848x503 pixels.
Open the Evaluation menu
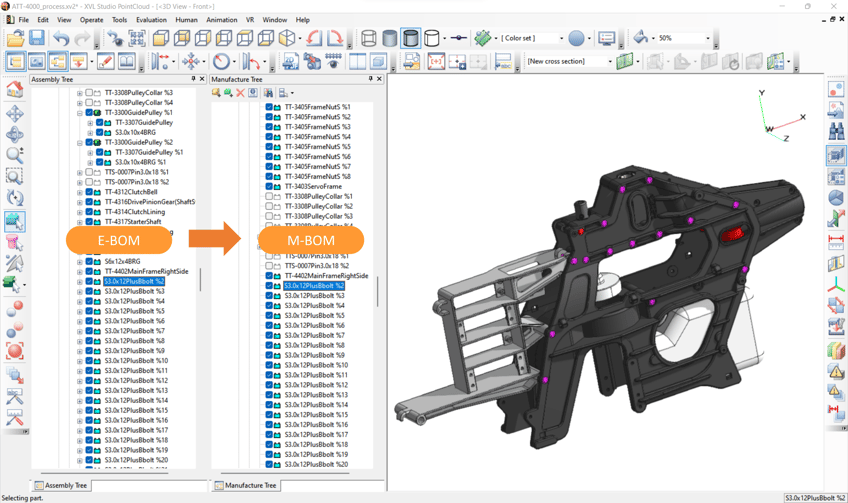151,19
